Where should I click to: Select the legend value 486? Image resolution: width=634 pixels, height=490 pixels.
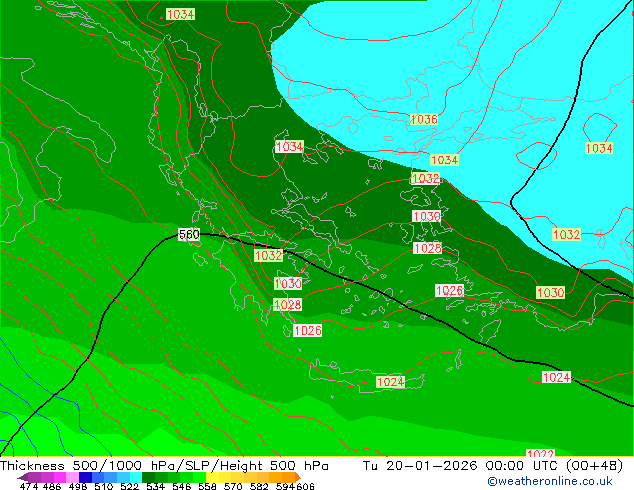pyautogui.click(x=52, y=486)
